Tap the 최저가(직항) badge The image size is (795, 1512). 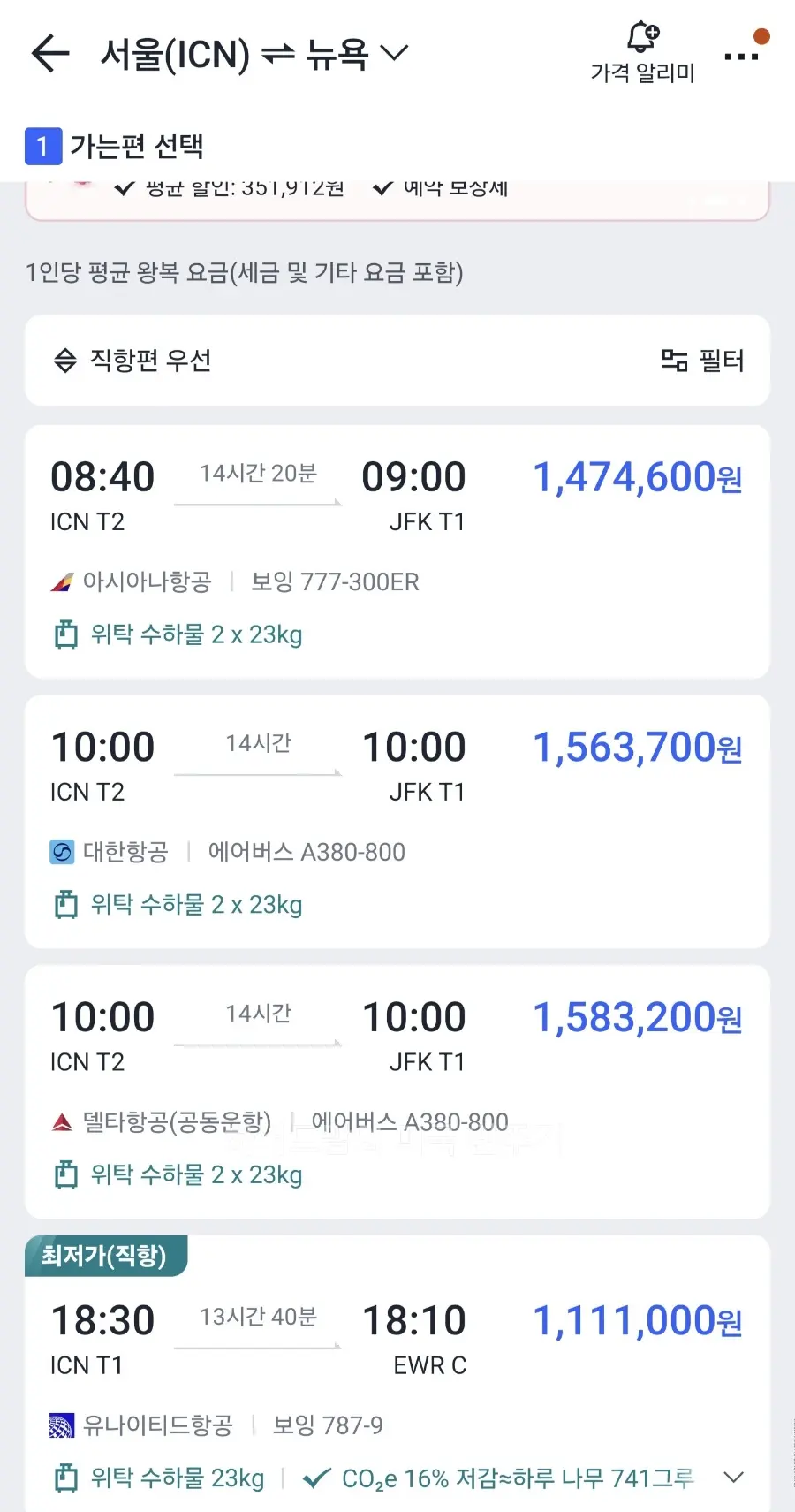(x=104, y=1256)
